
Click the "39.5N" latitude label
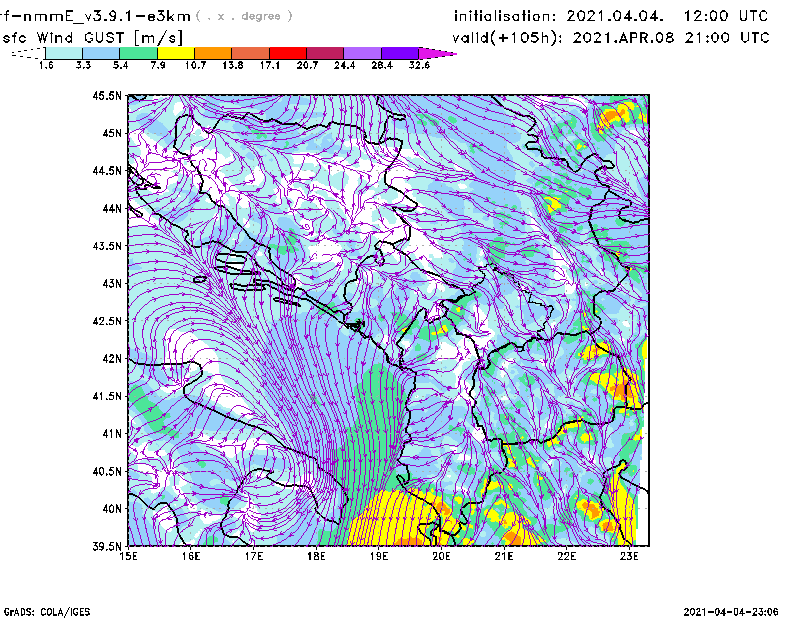107,547
